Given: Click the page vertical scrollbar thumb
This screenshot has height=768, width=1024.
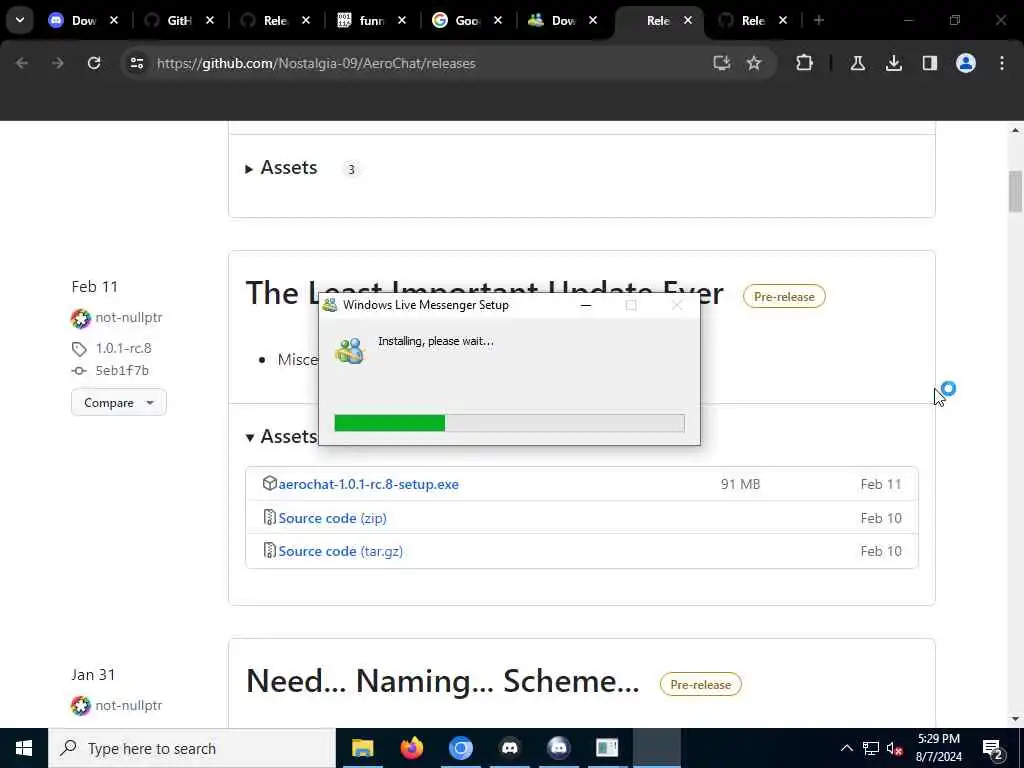Looking at the screenshot, I should point(1015,191).
